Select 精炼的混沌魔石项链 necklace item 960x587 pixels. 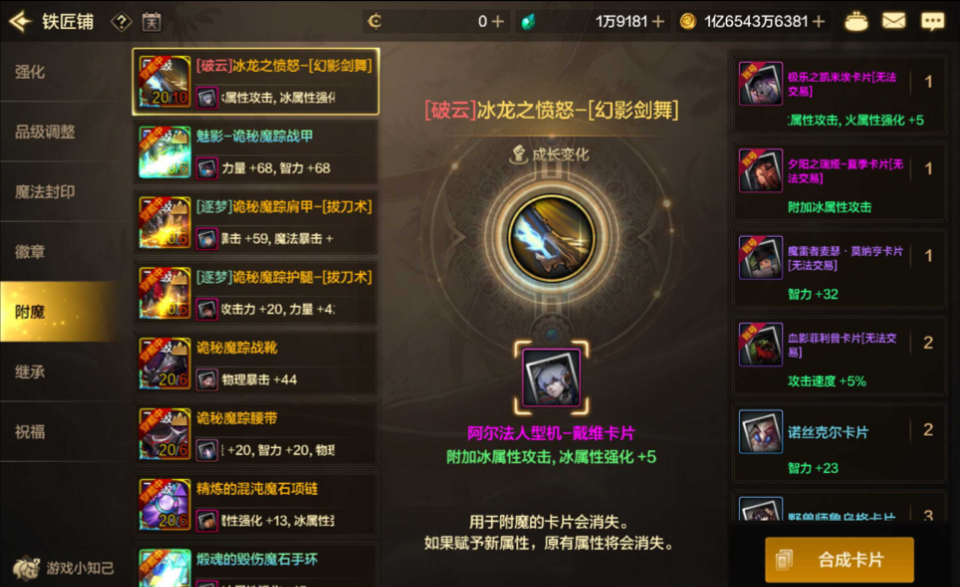click(x=256, y=505)
